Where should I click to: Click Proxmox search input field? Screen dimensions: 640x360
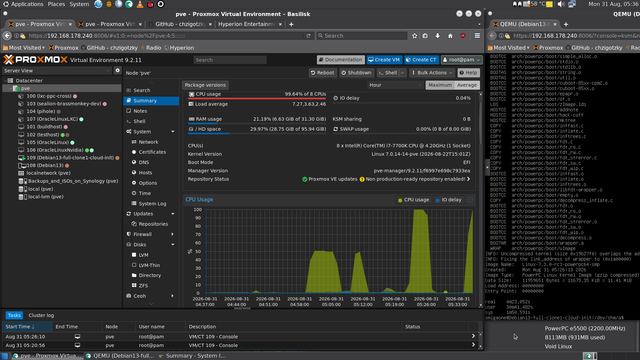point(230,60)
